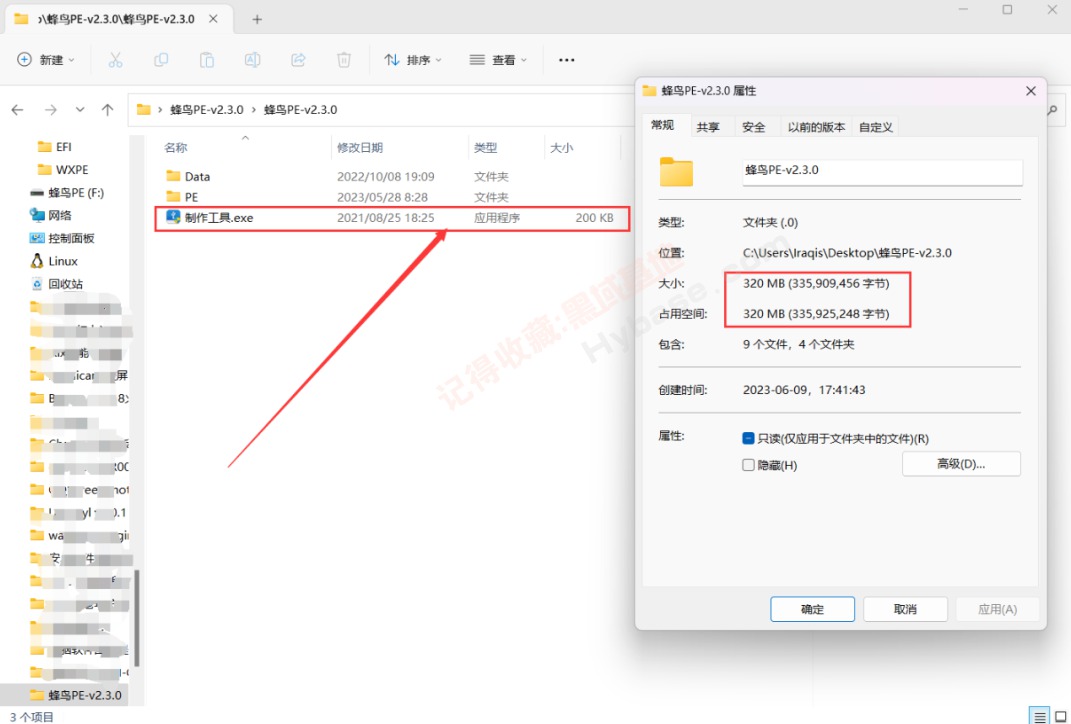Click the 2022/10/08 19:09 date cell
Screen dimensions: 1071x724
click(x=386, y=176)
